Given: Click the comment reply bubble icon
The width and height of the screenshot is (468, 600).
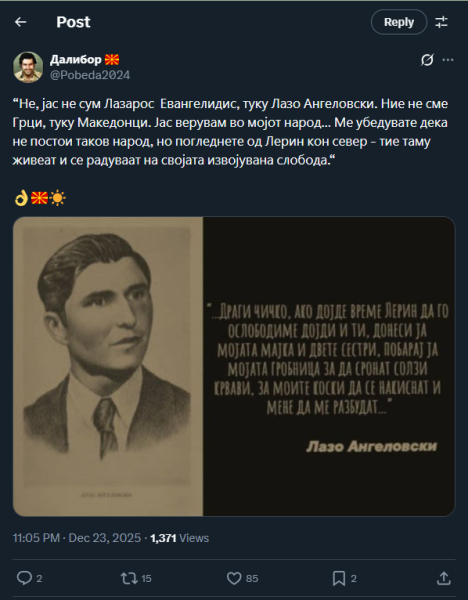Looking at the screenshot, I should tap(24, 578).
